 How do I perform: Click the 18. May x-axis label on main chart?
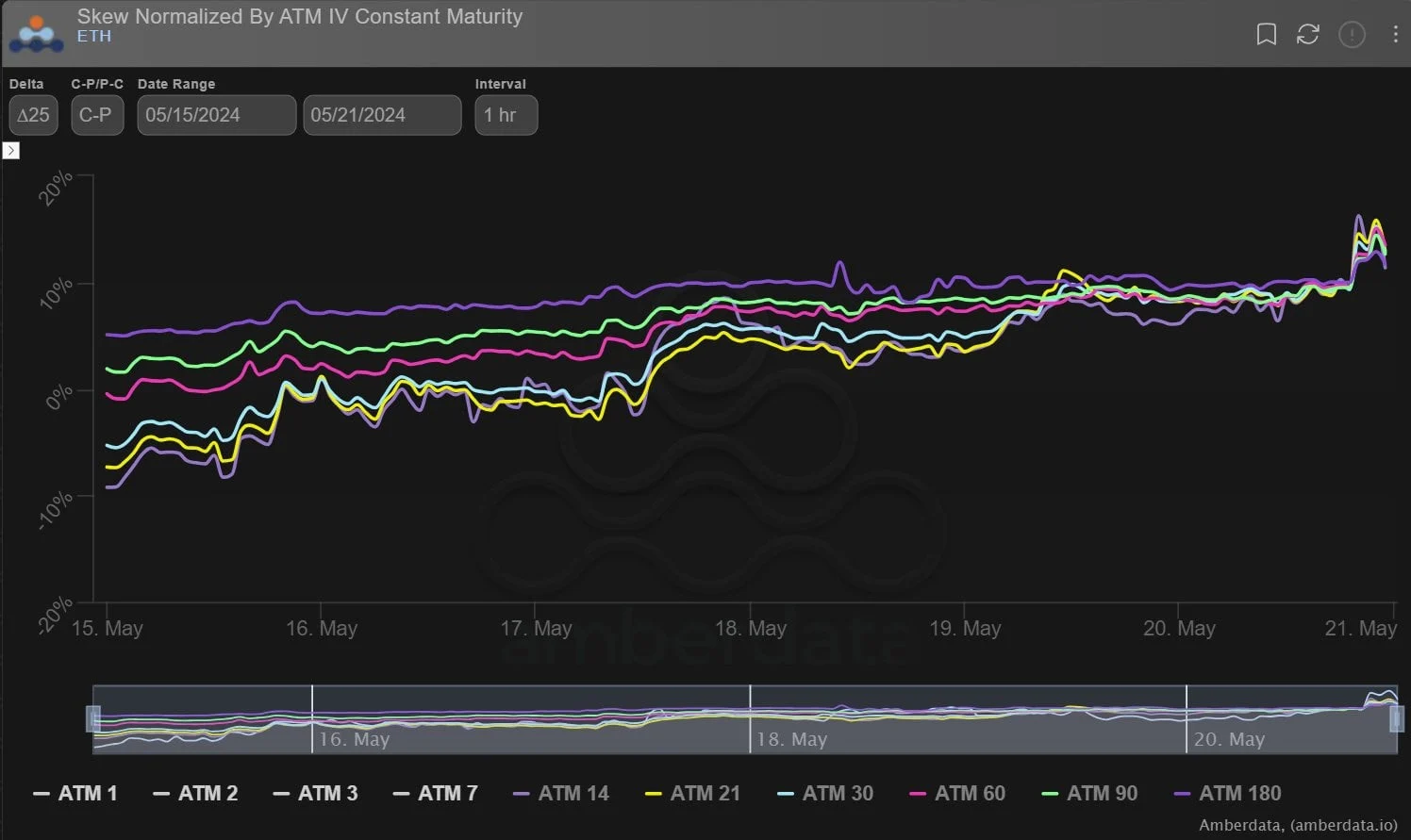[751, 628]
